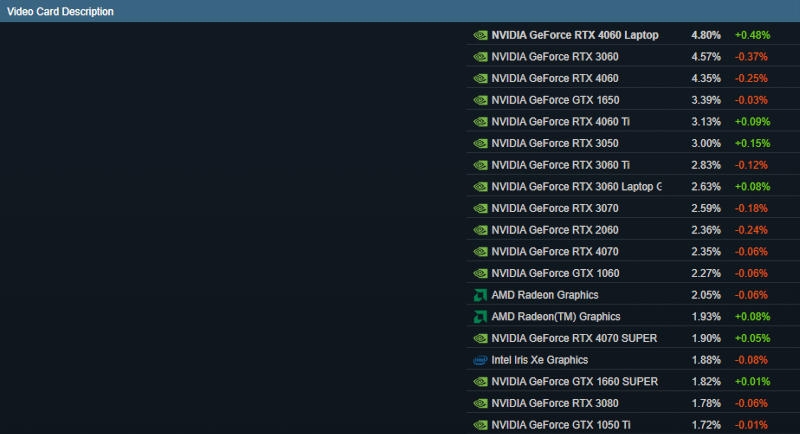Click the NVIDIA icon next to GTX 1050 Ti
Image resolution: width=800 pixels, height=434 pixels.
coord(480,425)
